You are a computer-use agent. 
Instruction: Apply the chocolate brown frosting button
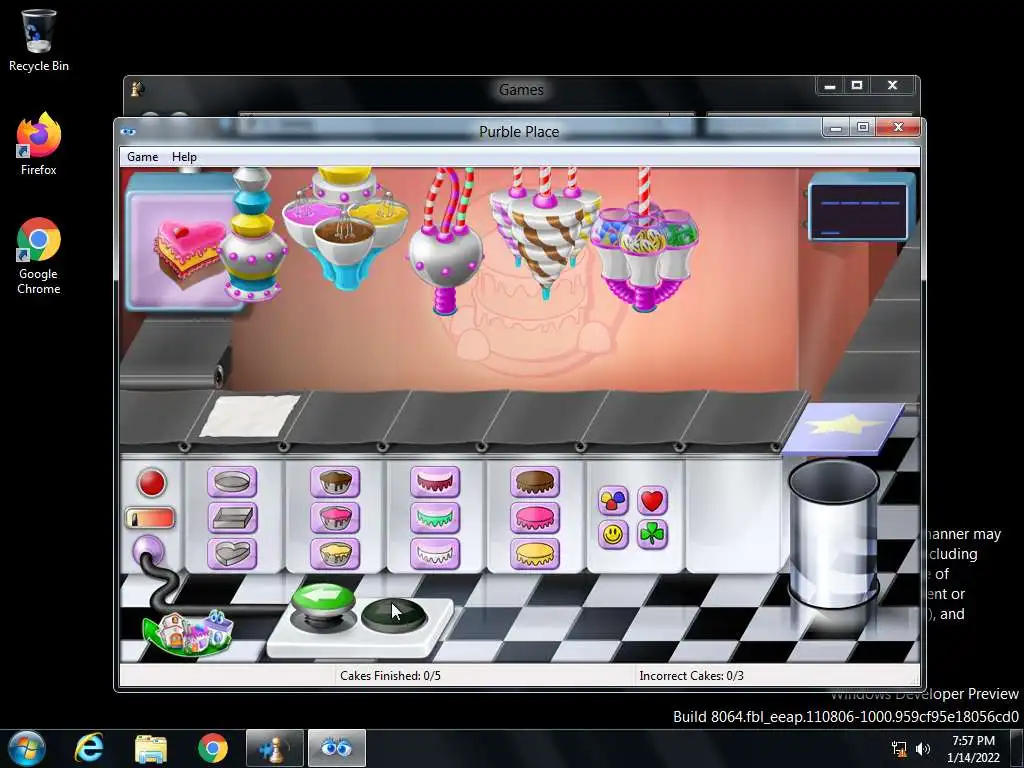point(535,482)
